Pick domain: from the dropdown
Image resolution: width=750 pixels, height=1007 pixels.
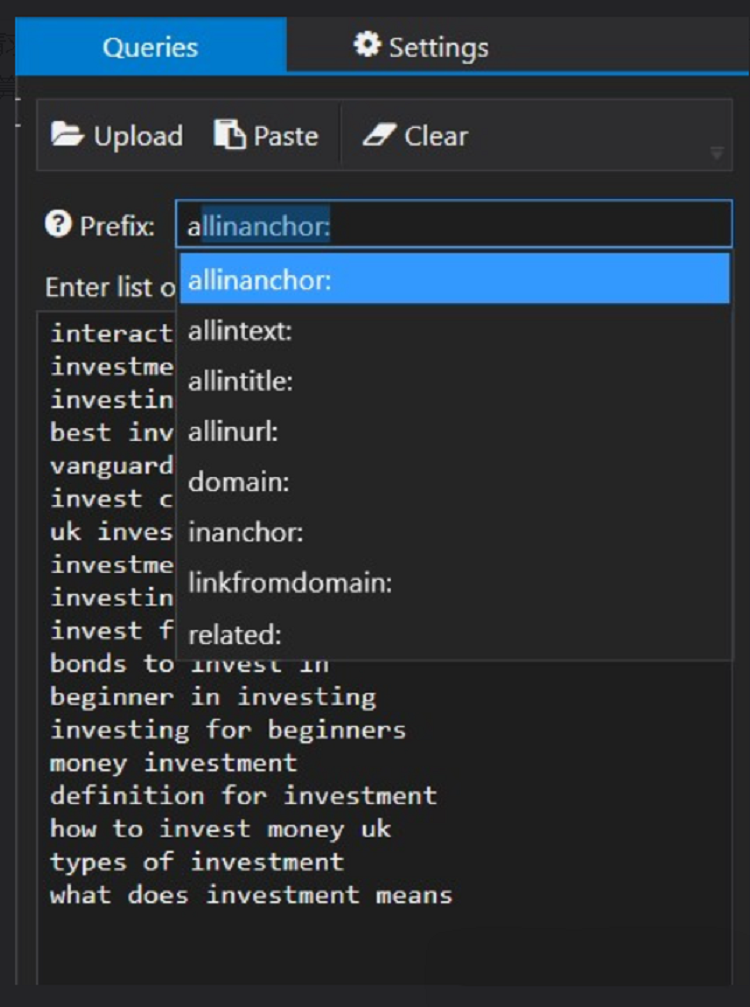pos(455,482)
